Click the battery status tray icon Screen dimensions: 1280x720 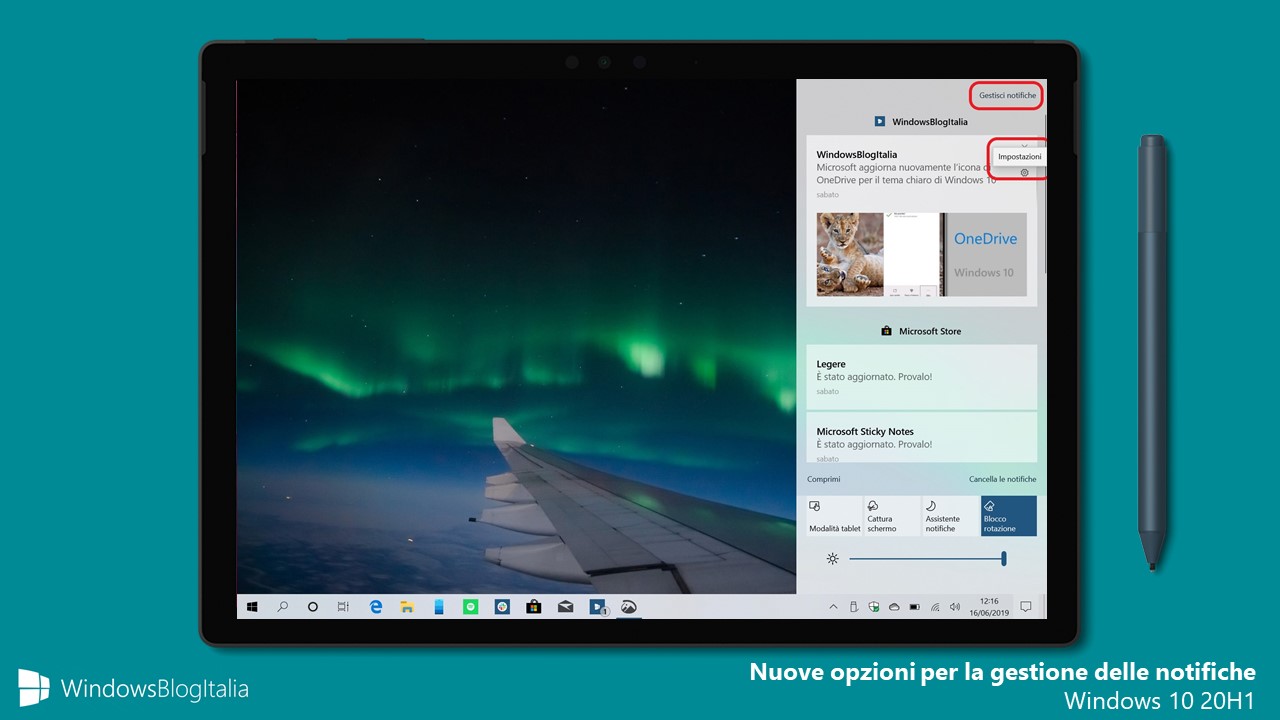click(x=914, y=606)
